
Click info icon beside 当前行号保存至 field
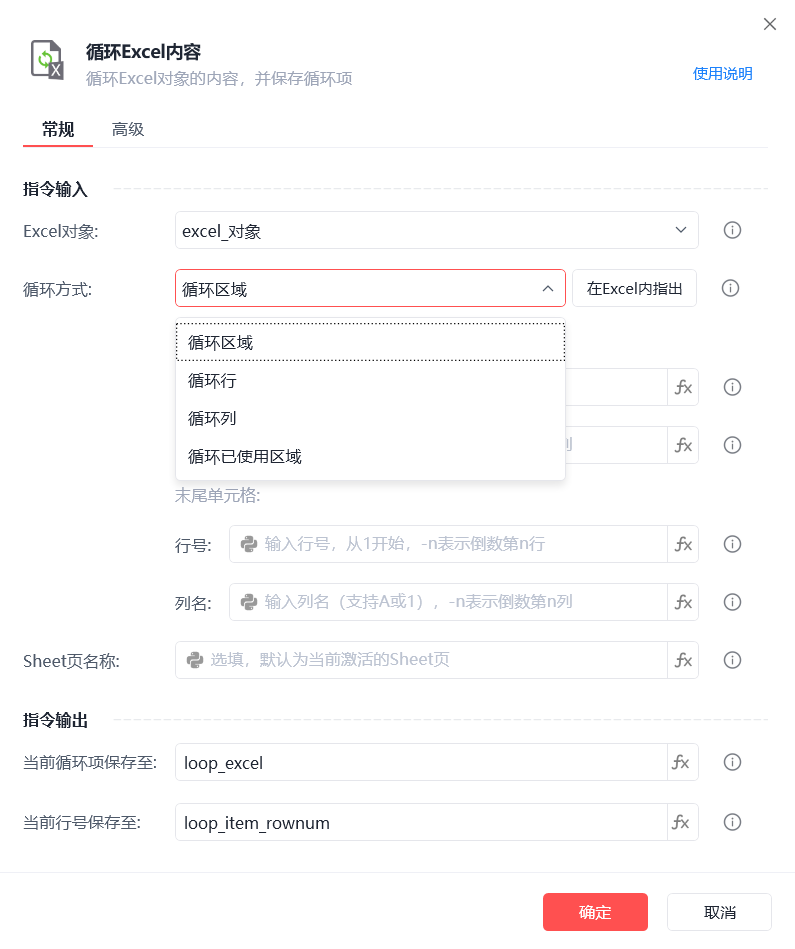tap(732, 823)
